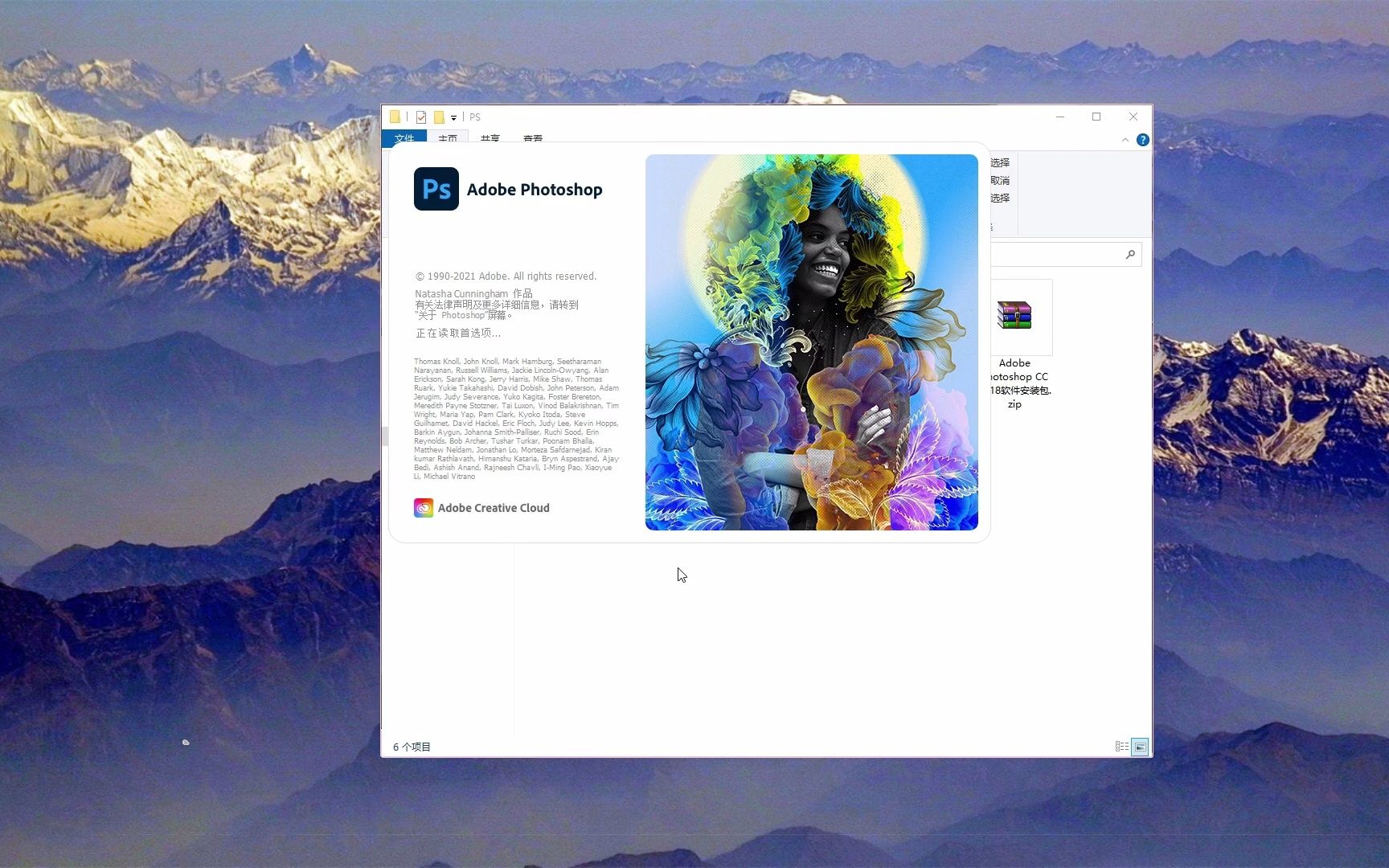Click the New Folder quick access icon
Viewport: 1389px width, 868px height.
tap(440, 117)
